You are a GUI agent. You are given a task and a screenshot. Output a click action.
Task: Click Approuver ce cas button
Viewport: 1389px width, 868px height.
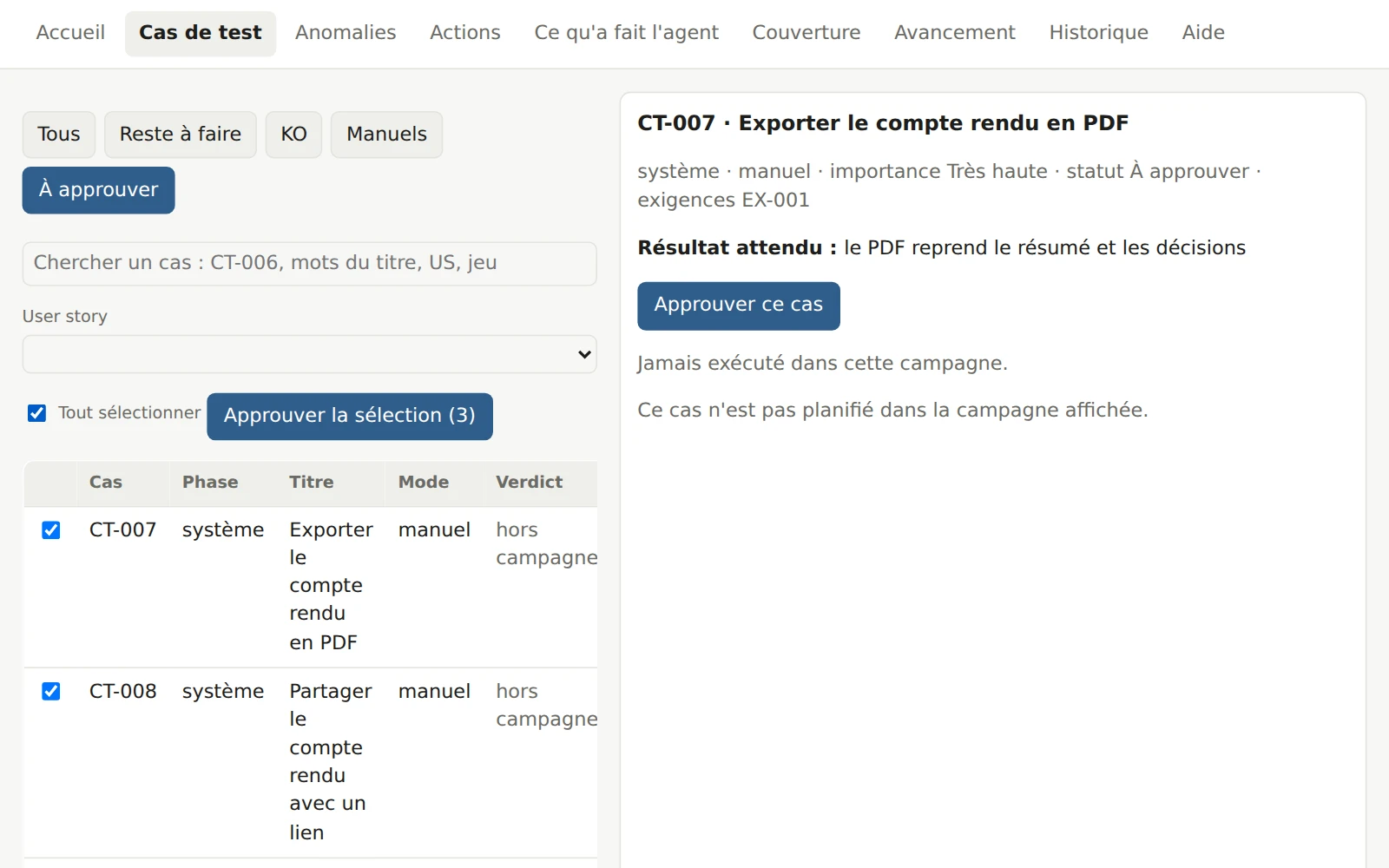[739, 306]
